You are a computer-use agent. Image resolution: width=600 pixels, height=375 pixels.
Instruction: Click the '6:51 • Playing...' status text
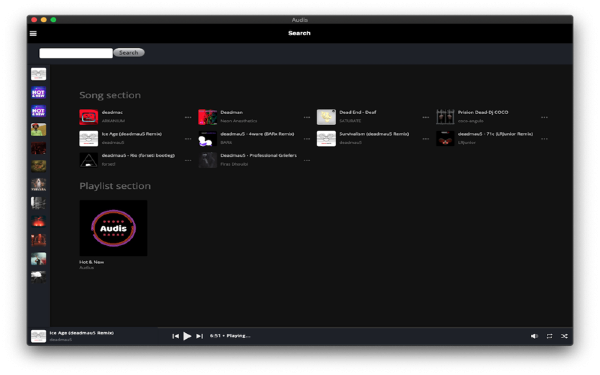(x=230, y=336)
